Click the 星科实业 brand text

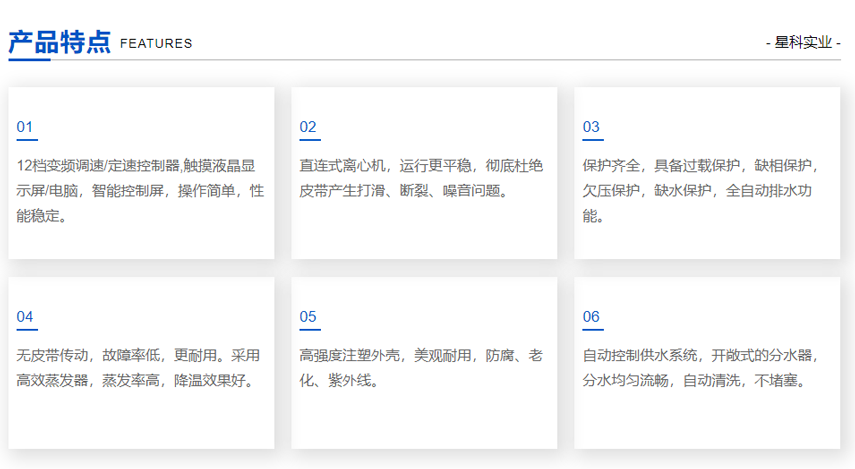click(x=802, y=43)
